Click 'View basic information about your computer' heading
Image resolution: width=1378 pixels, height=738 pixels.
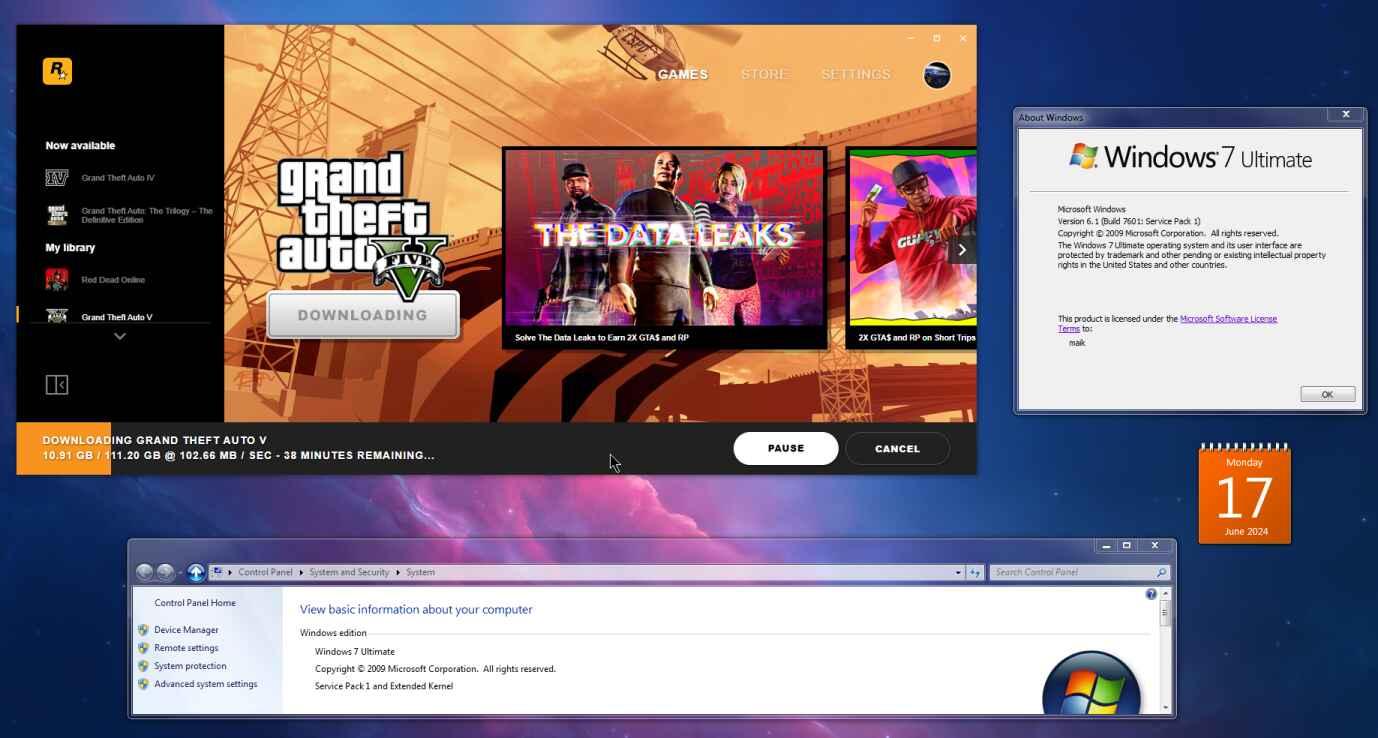(416, 609)
